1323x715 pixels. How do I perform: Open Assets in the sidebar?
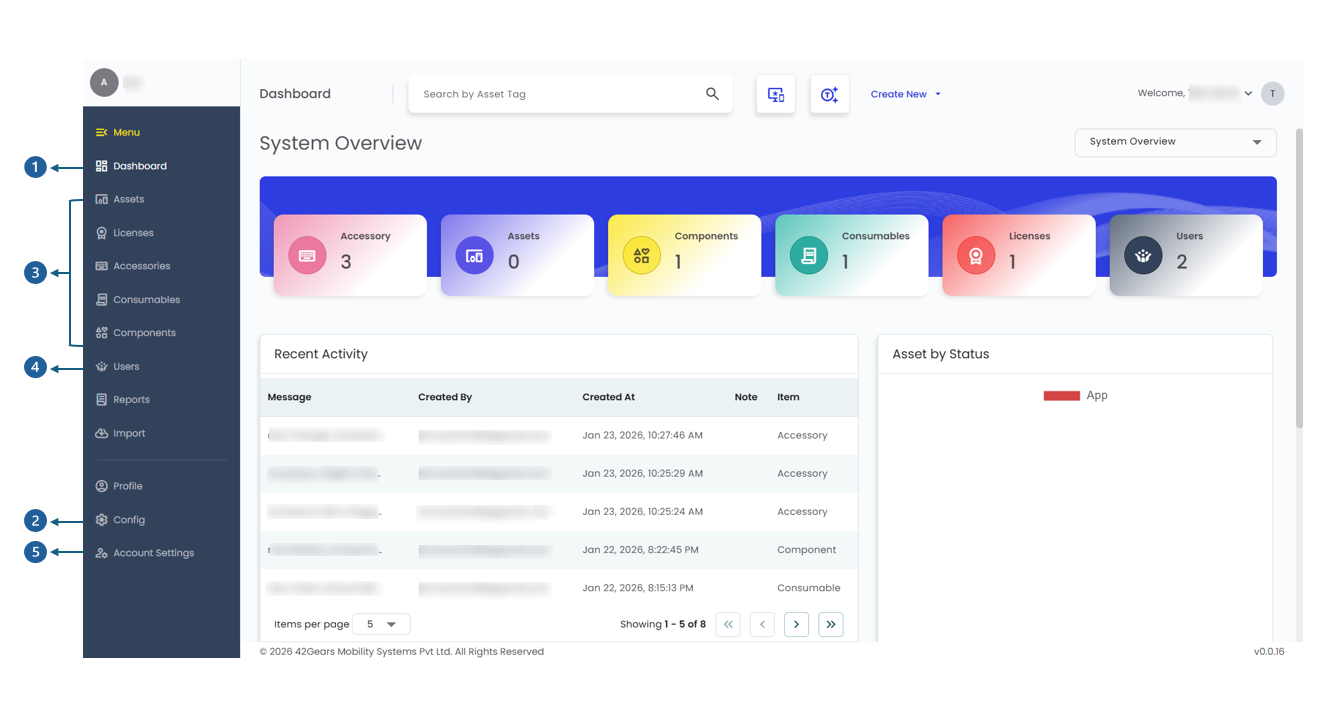(128, 199)
